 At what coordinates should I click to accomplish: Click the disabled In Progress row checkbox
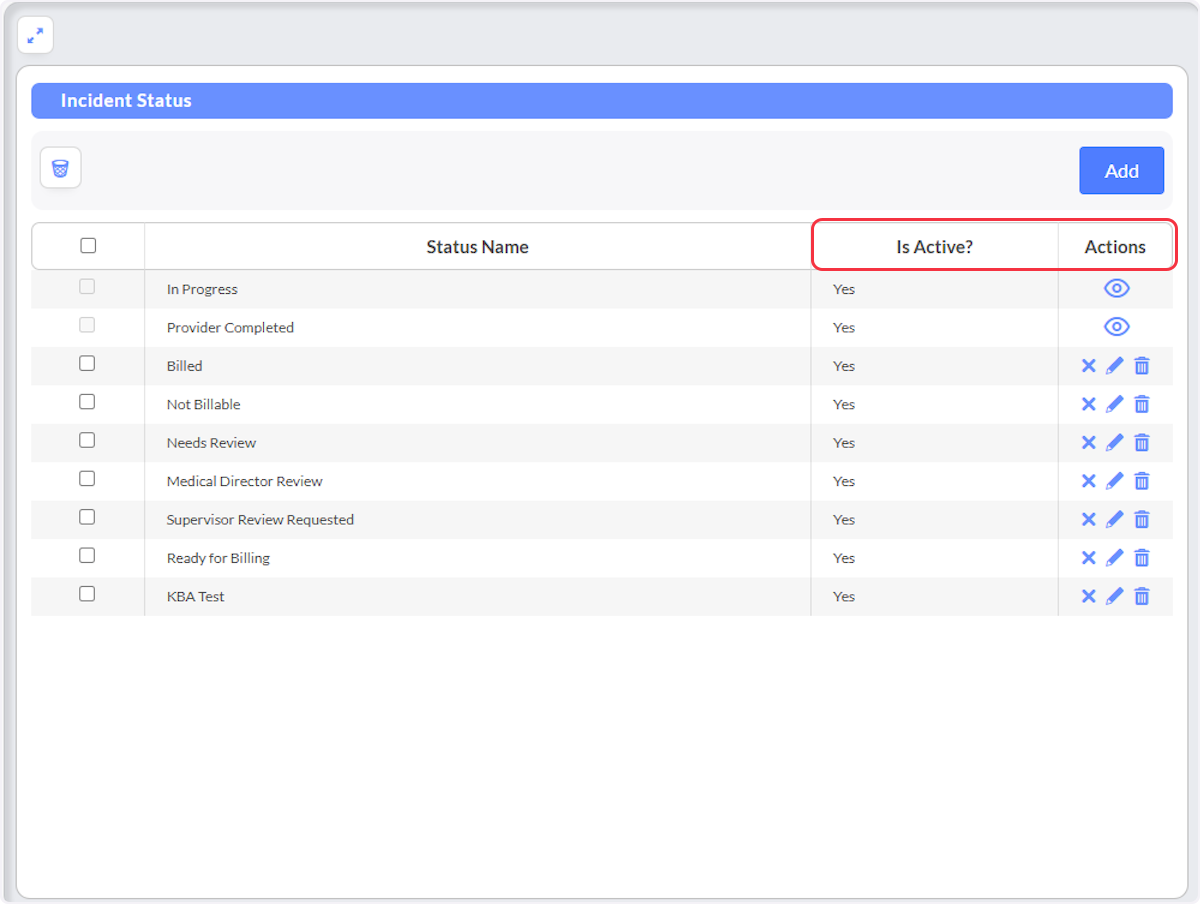[x=87, y=286]
